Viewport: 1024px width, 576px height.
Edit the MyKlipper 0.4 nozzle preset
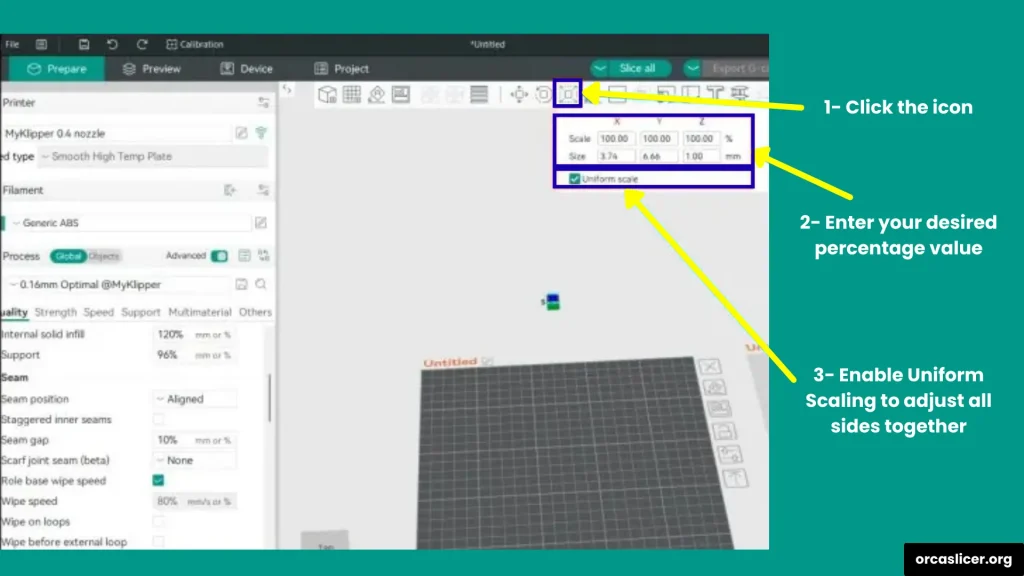point(241,133)
